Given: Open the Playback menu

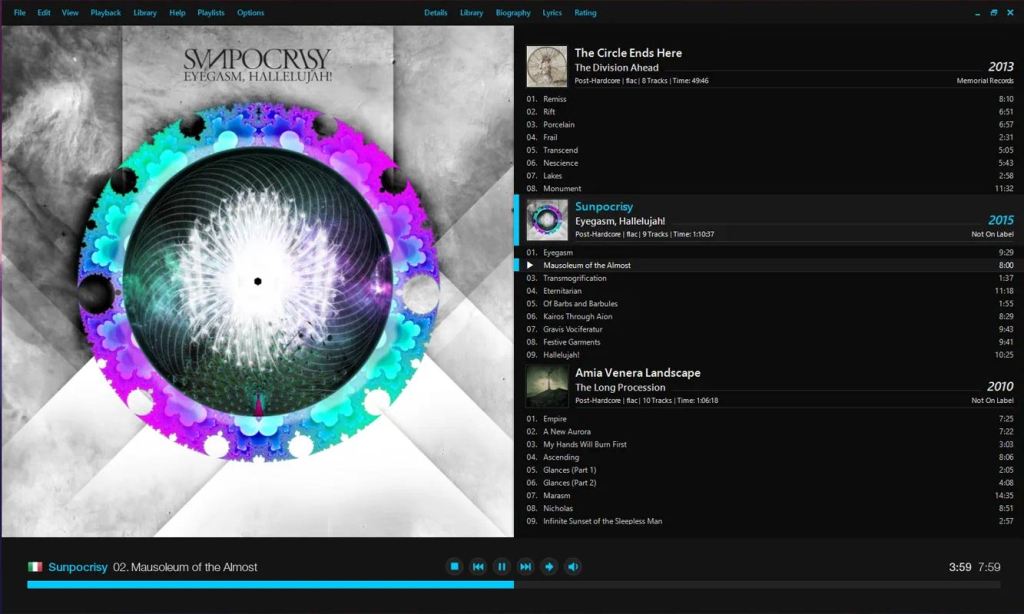Looking at the screenshot, I should click(x=105, y=13).
